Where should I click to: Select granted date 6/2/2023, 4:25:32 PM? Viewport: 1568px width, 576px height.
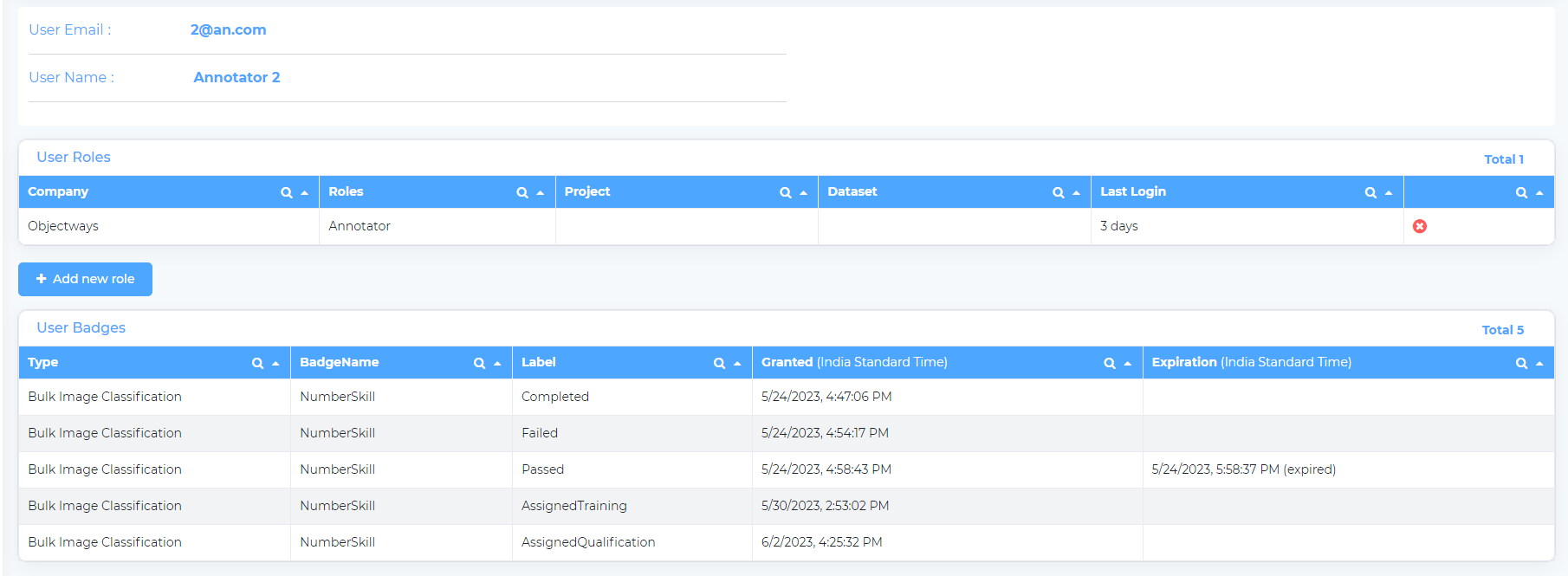click(x=948, y=542)
